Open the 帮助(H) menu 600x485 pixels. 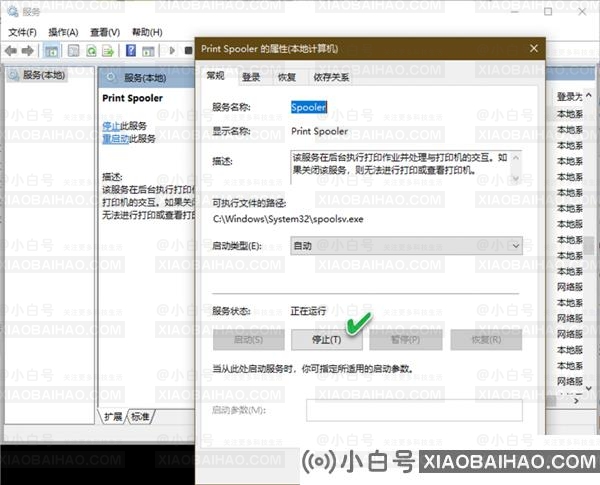pyautogui.click(x=147, y=33)
